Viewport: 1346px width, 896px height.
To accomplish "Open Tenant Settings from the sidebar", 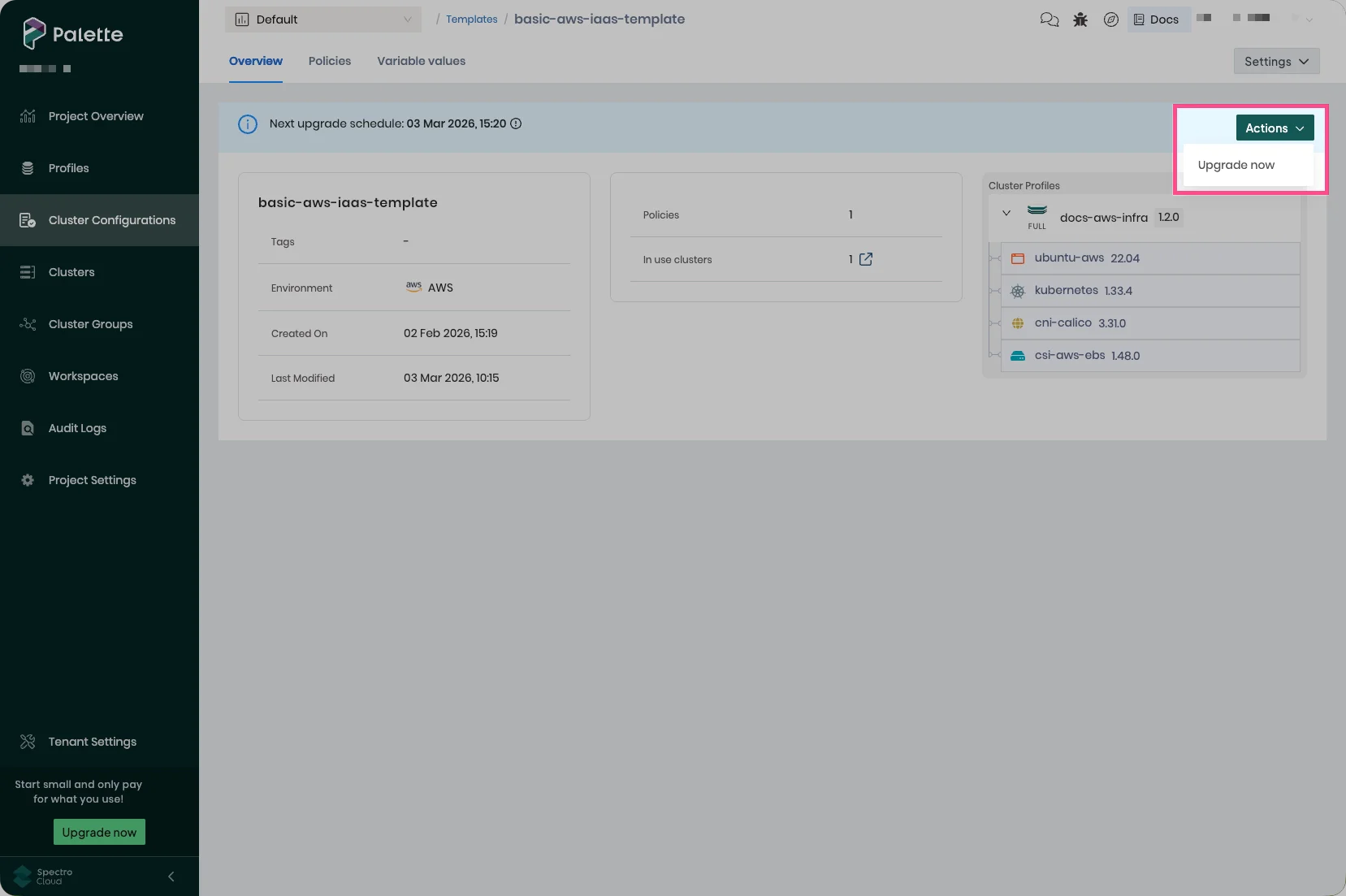I will [x=28, y=741].
